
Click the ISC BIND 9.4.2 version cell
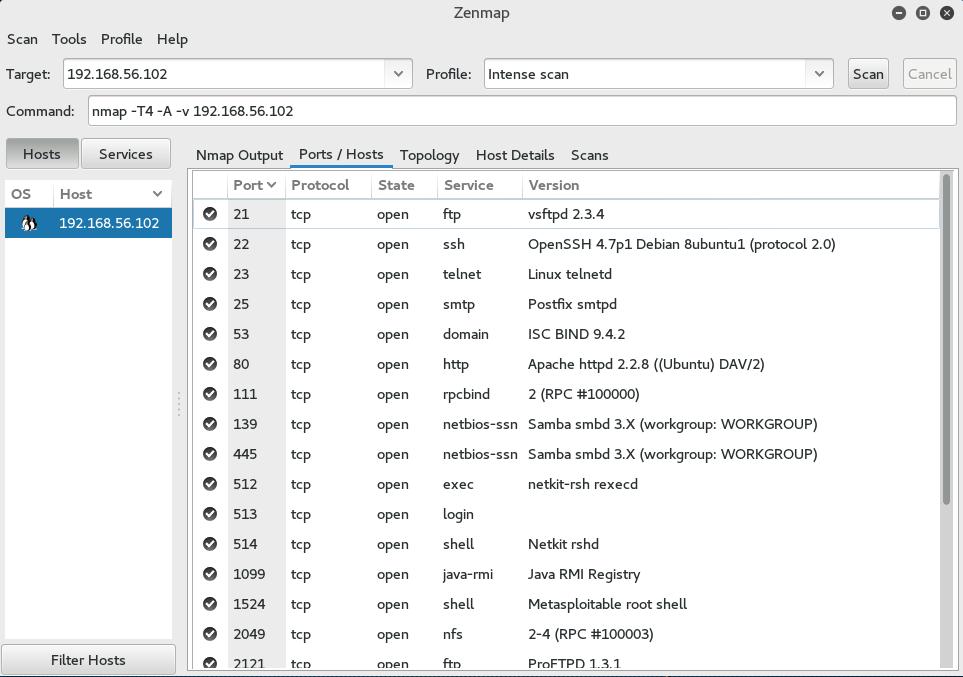[576, 334]
